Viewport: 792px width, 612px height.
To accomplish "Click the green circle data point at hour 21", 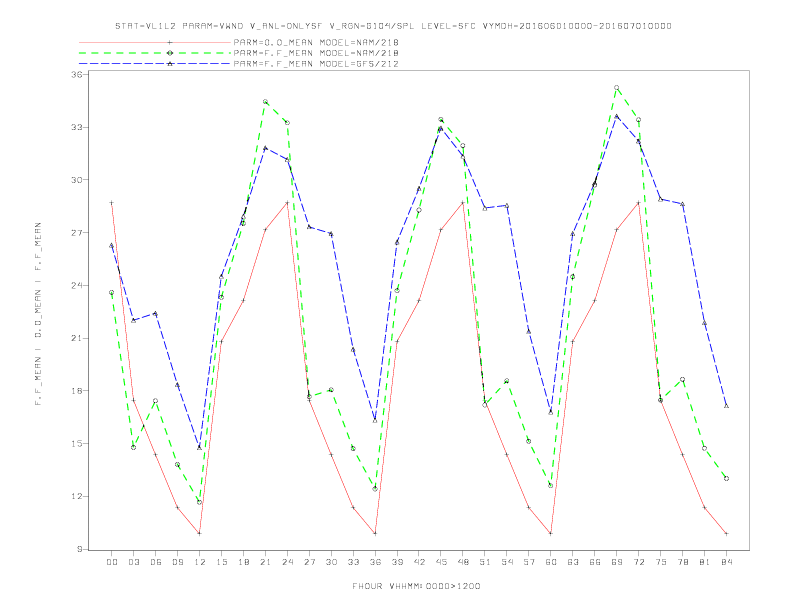I will coord(265,101).
